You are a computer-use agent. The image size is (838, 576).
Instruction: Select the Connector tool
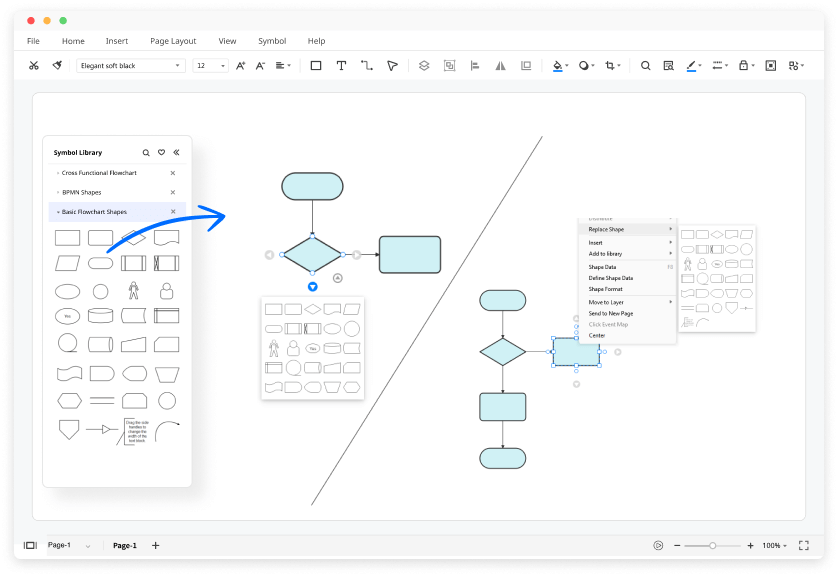(367, 65)
